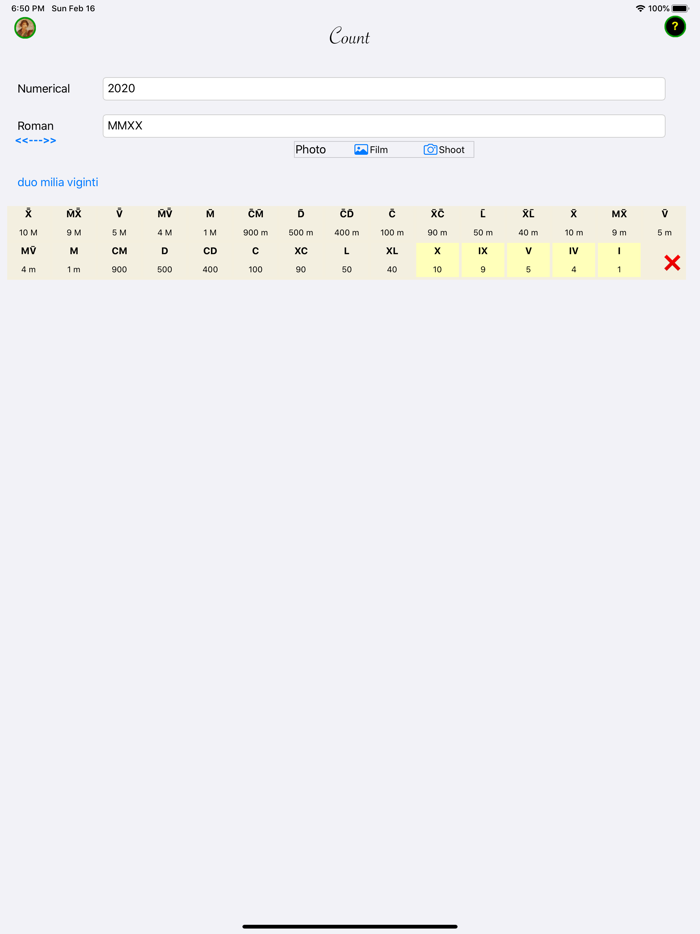Click the 'Photo' label text
The height and width of the screenshot is (934, 700).
310,150
